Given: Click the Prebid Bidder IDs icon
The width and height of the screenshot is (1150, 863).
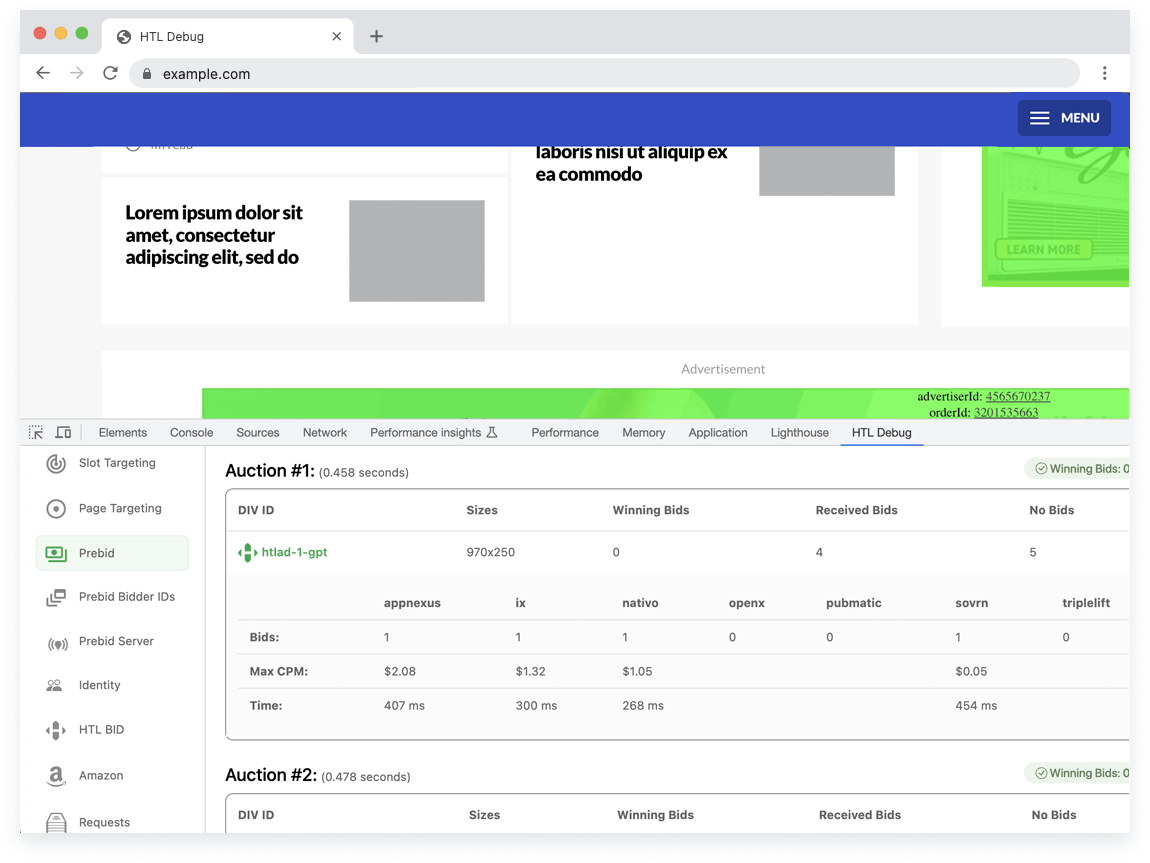Looking at the screenshot, I should click(56, 597).
